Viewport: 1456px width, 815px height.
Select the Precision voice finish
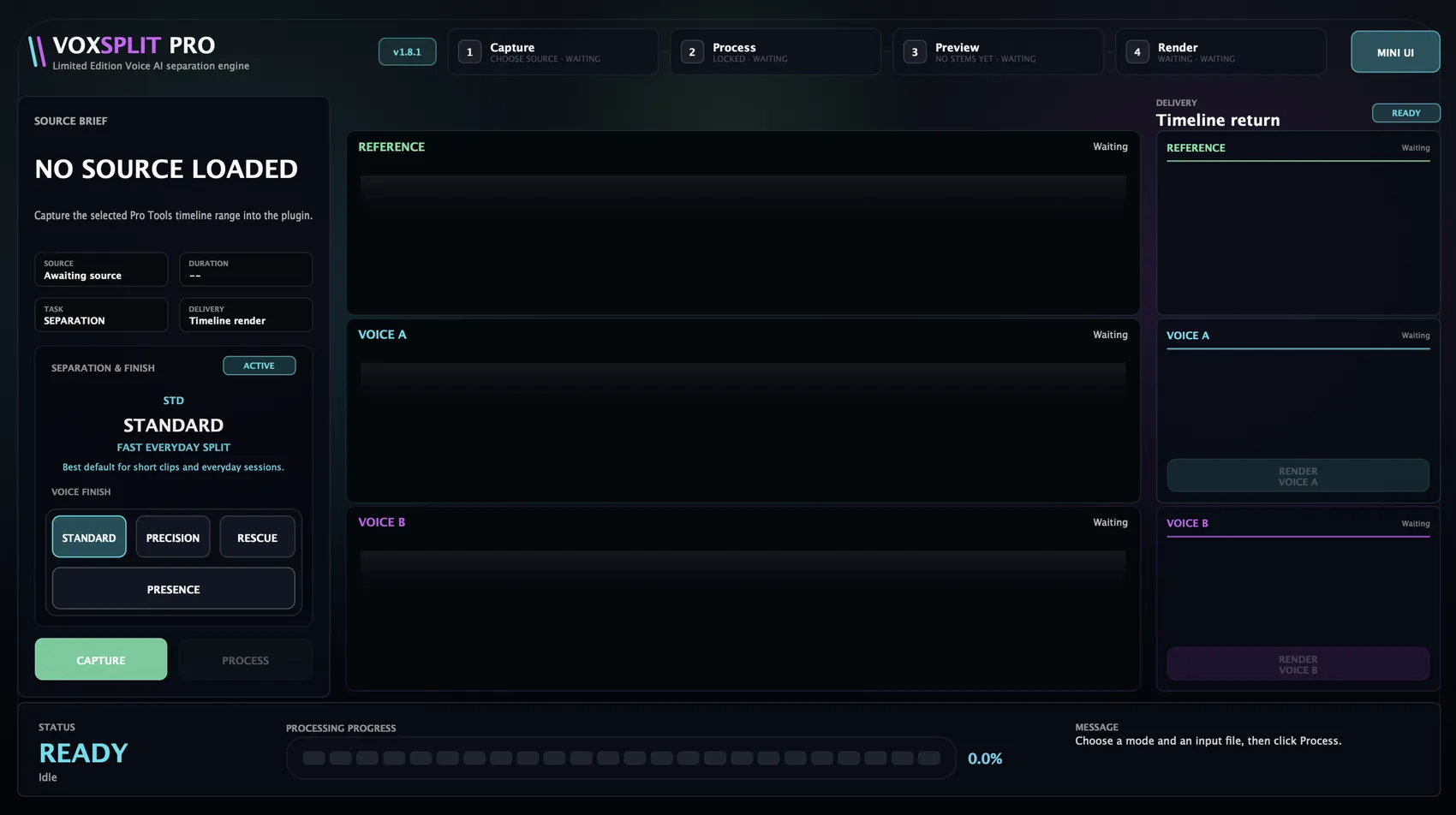173,537
